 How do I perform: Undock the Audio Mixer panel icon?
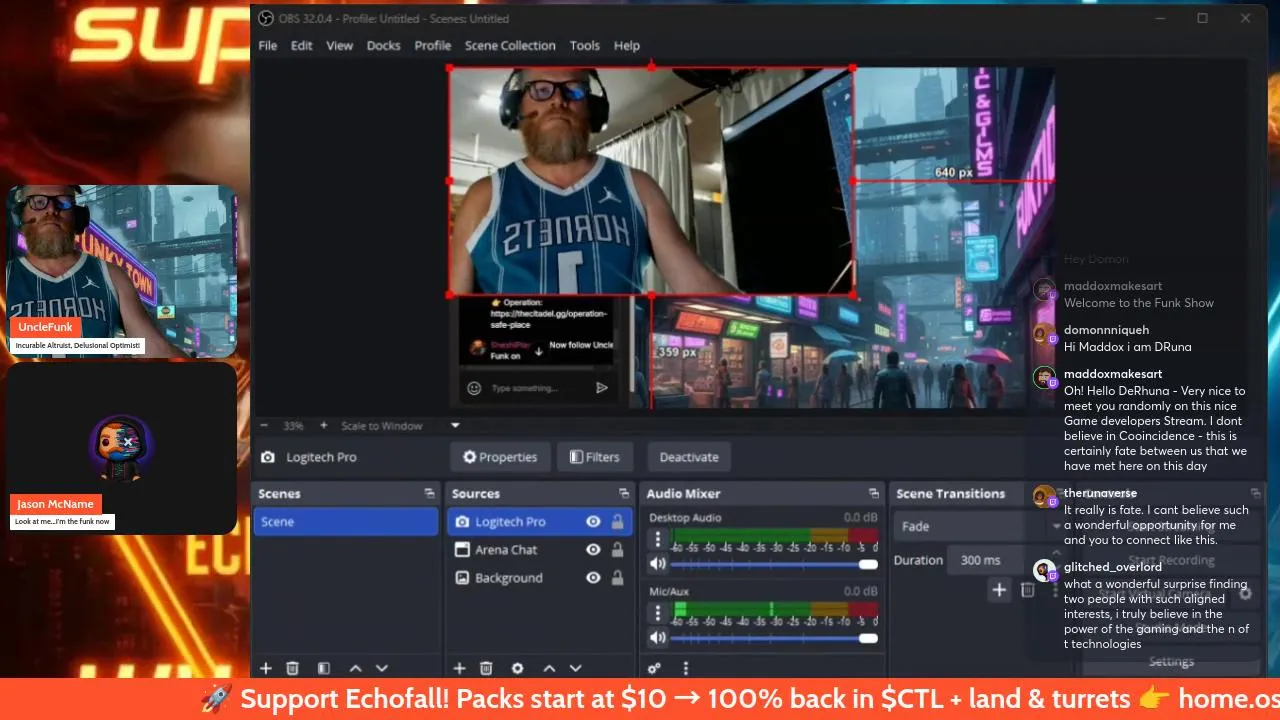pos(874,494)
